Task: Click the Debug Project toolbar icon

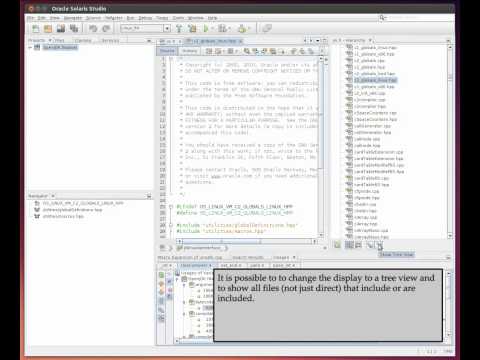Action: (x=222, y=29)
